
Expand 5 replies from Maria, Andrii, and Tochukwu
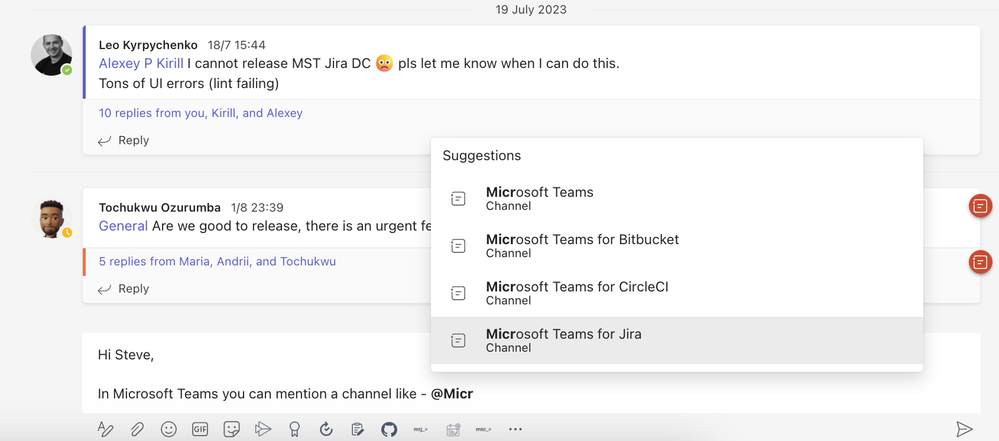tap(217, 262)
